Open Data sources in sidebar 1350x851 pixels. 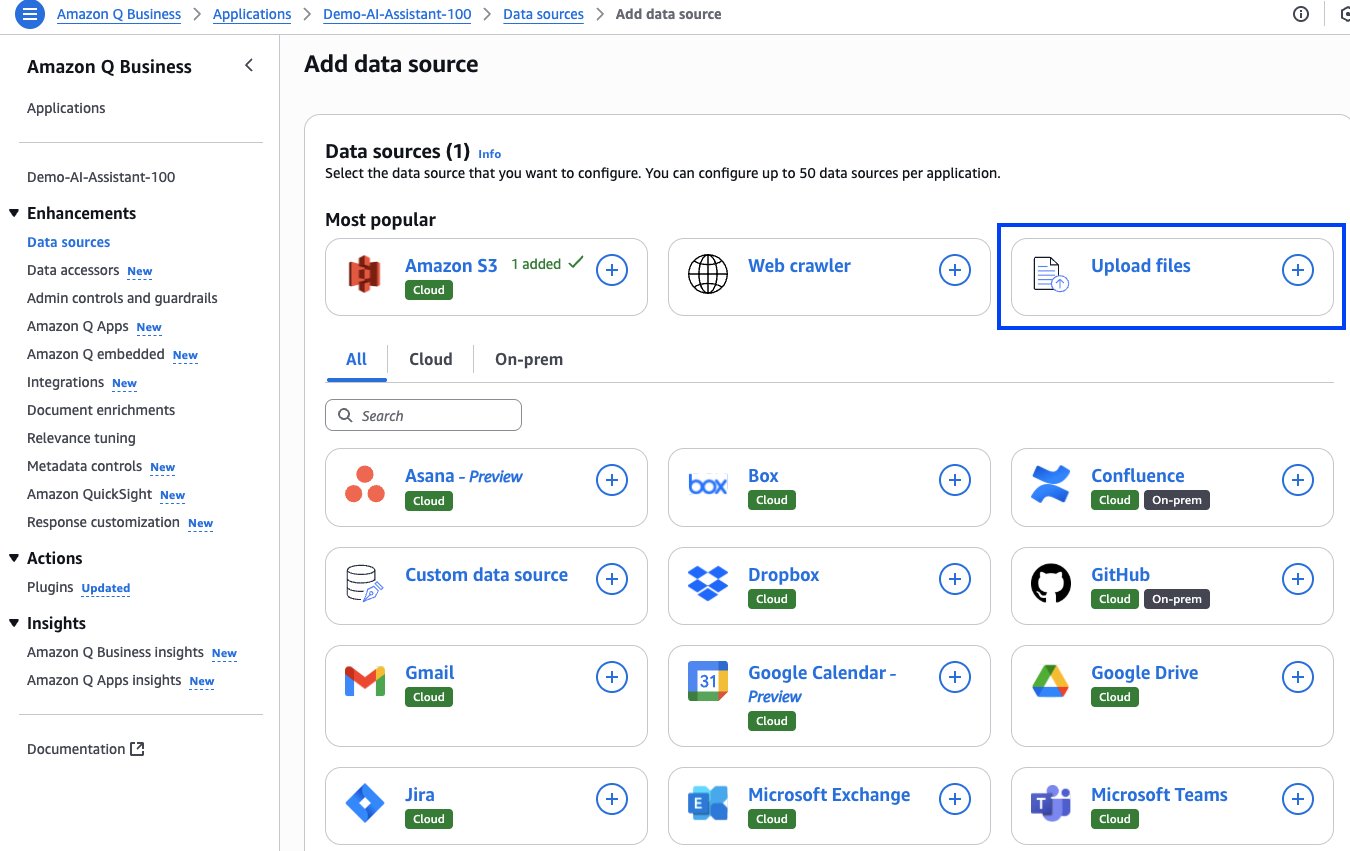69,242
